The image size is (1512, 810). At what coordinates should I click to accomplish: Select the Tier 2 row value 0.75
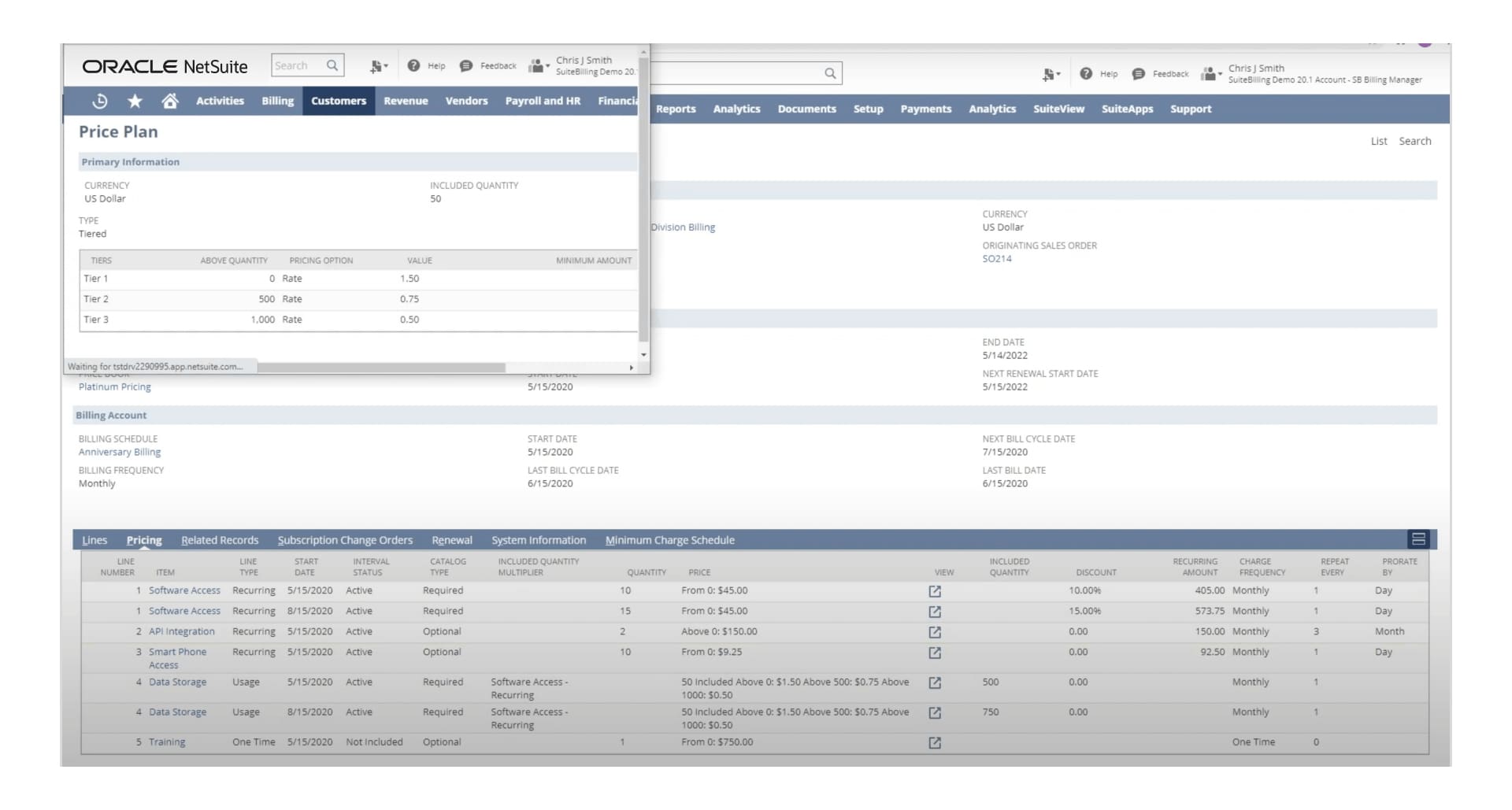409,299
